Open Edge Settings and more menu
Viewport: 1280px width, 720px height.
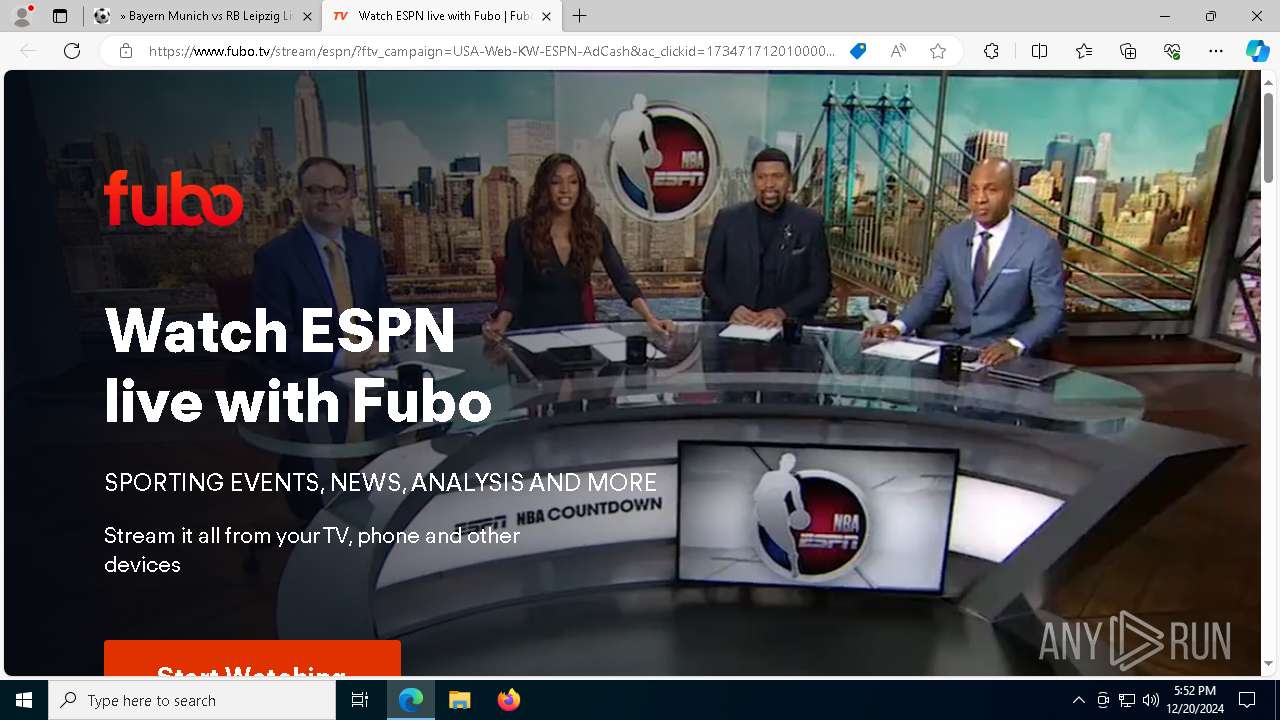1216,51
